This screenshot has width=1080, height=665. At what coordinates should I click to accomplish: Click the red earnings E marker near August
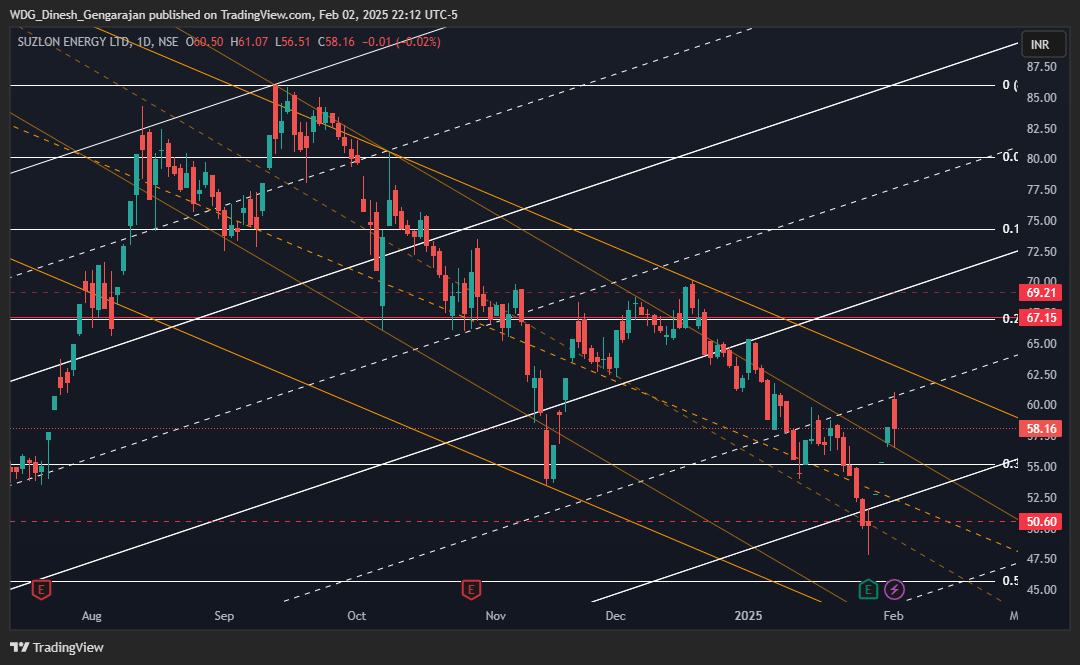[x=41, y=590]
